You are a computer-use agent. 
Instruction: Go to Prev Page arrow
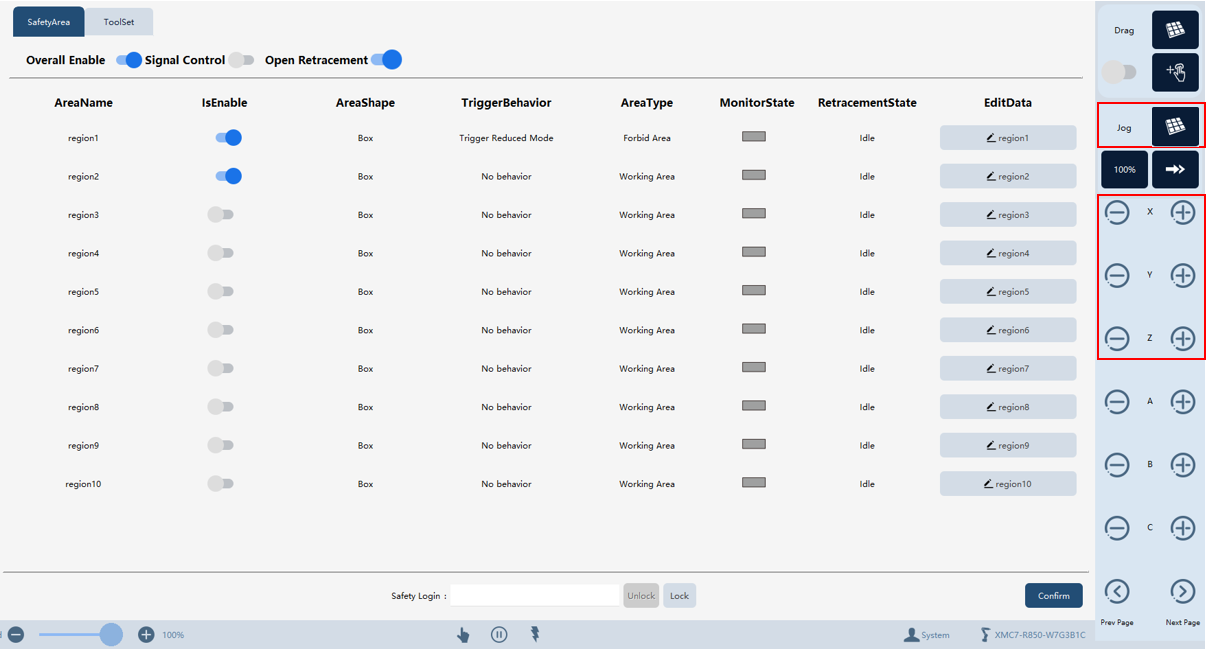pyautogui.click(x=1117, y=591)
